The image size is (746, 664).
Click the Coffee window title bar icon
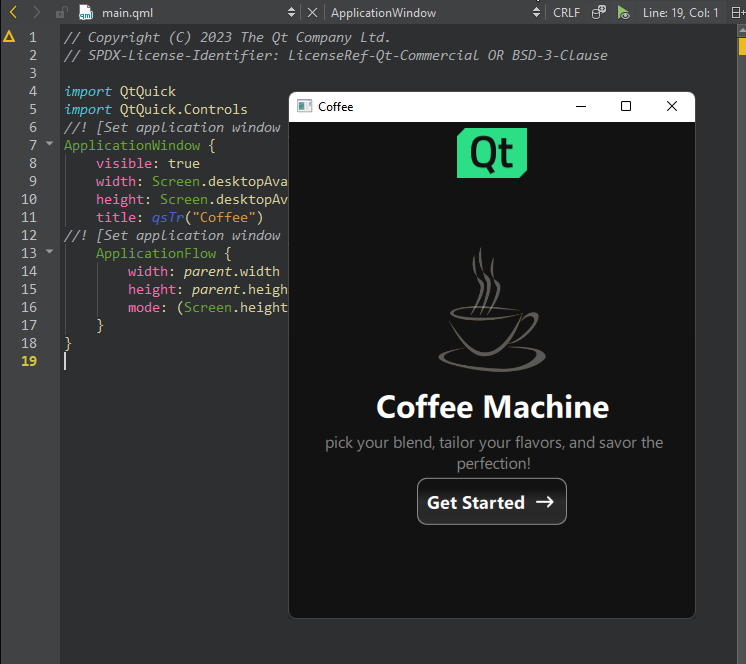(304, 107)
